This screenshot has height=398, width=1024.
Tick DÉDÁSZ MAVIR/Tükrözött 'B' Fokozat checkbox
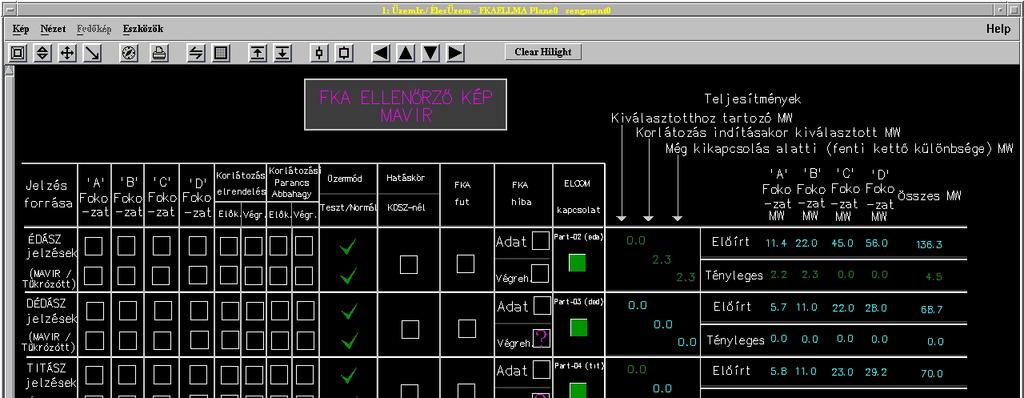[127, 340]
